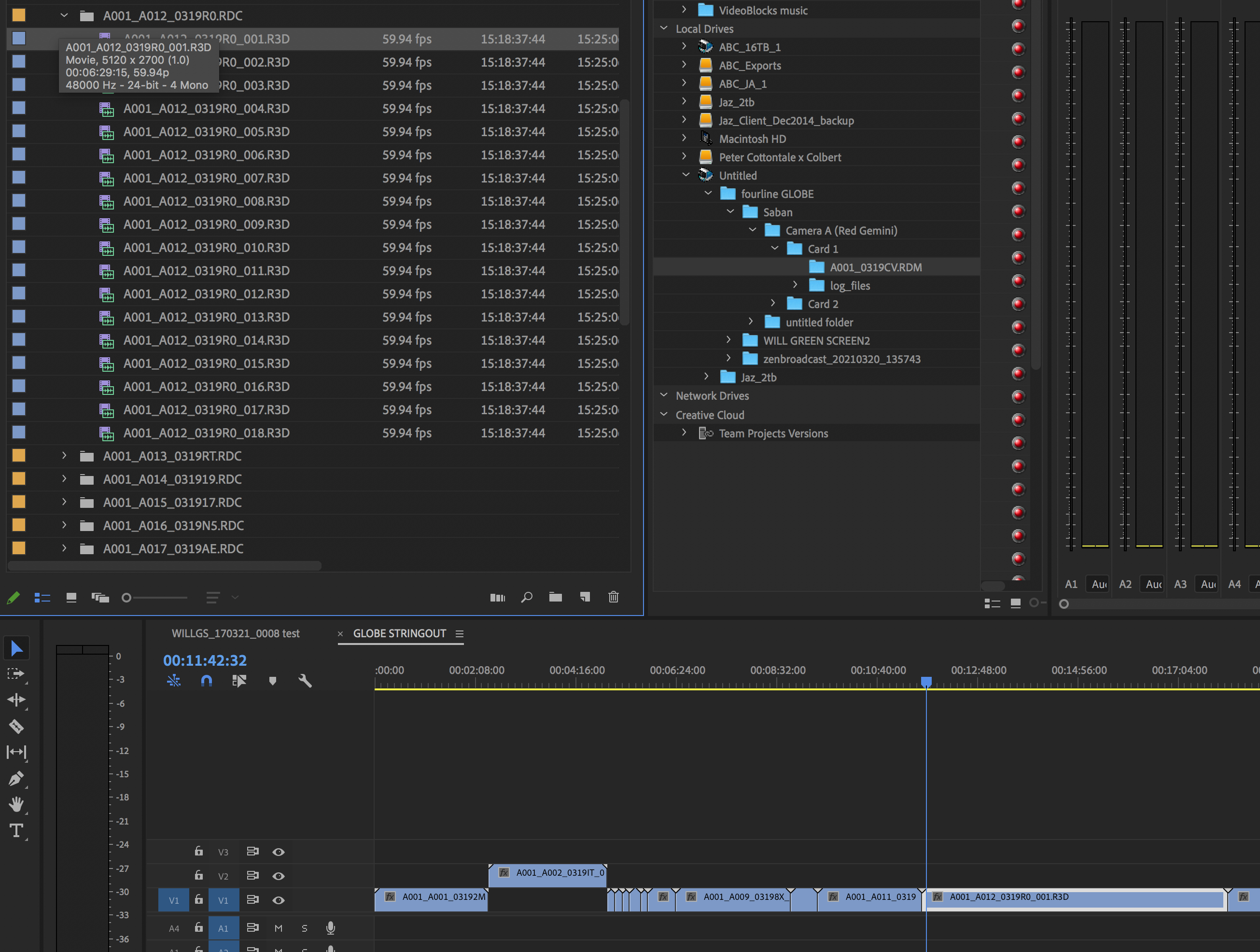Click the magnifier Find icon in the project panel
This screenshot has height=952, width=1260.
coord(526,597)
